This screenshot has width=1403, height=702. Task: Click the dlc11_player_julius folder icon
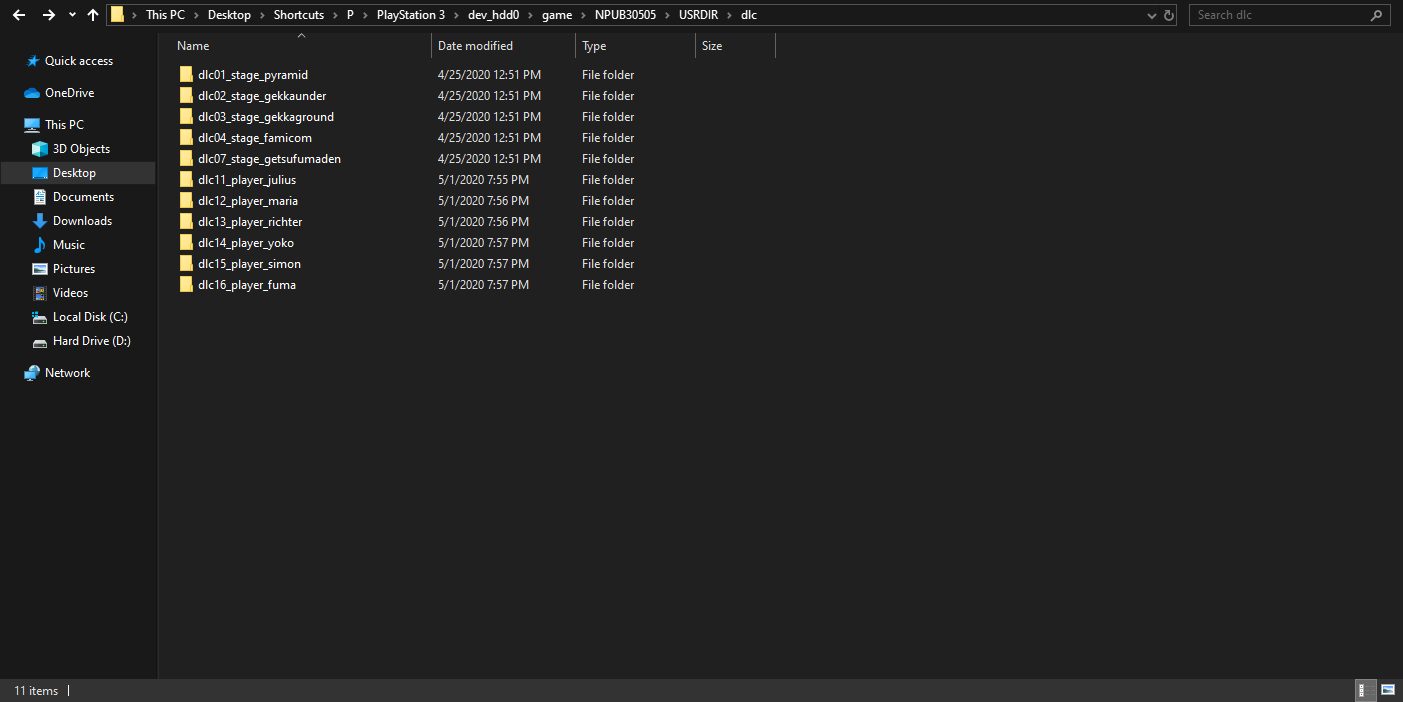coord(186,180)
